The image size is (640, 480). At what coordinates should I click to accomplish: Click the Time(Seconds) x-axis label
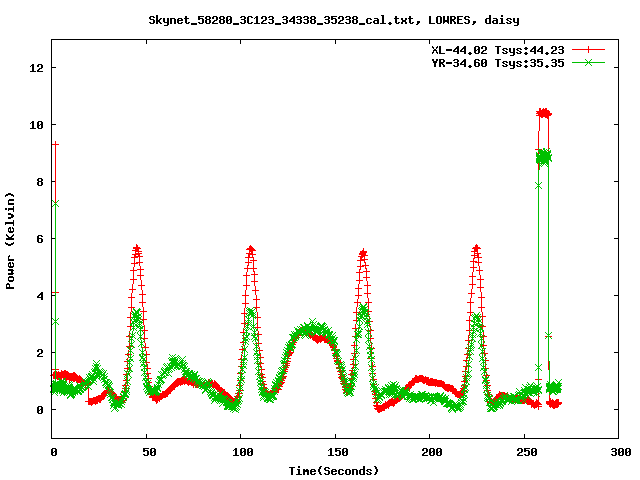coord(334,471)
